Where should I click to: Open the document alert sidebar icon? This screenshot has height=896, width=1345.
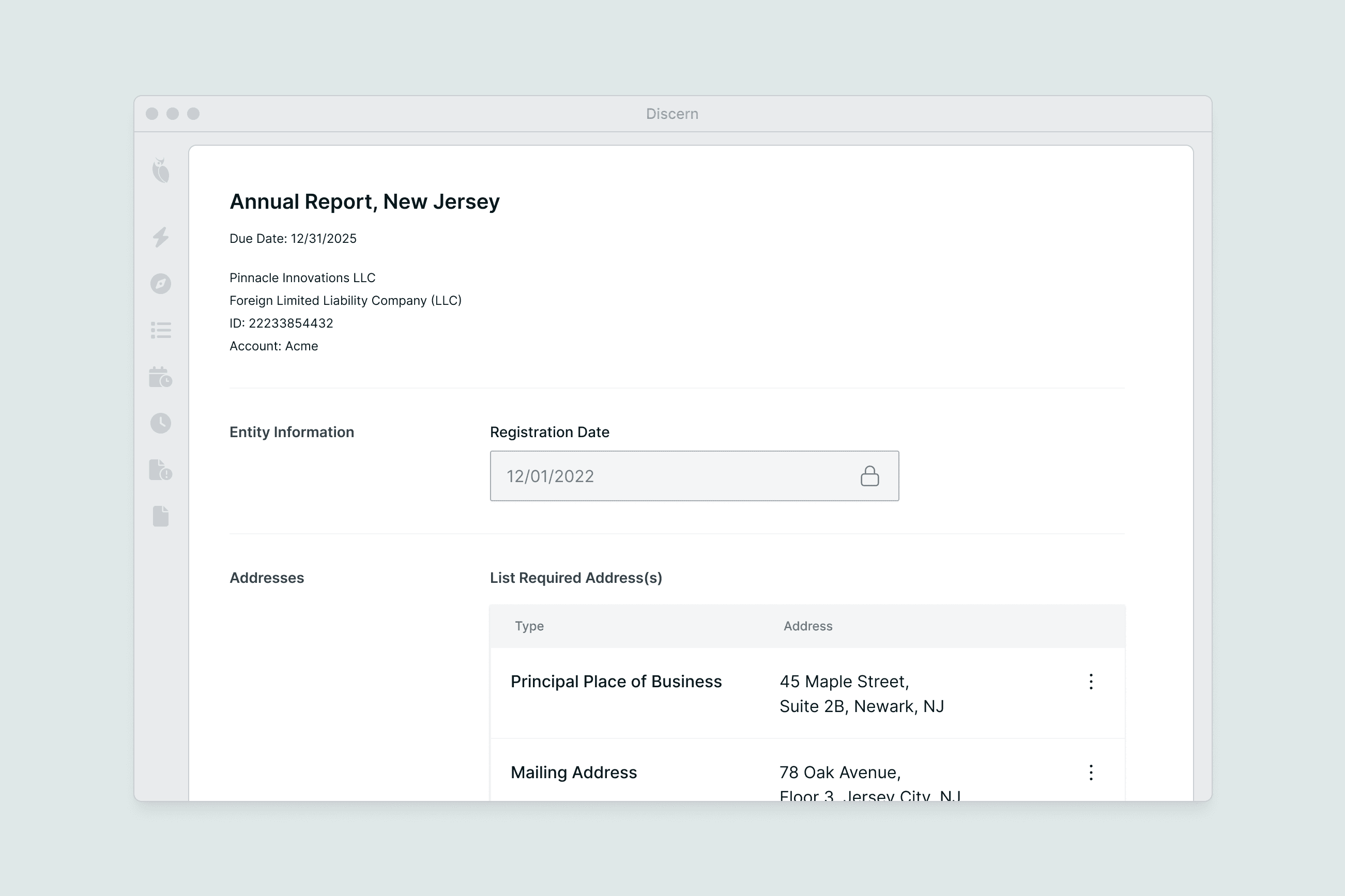[x=161, y=470]
